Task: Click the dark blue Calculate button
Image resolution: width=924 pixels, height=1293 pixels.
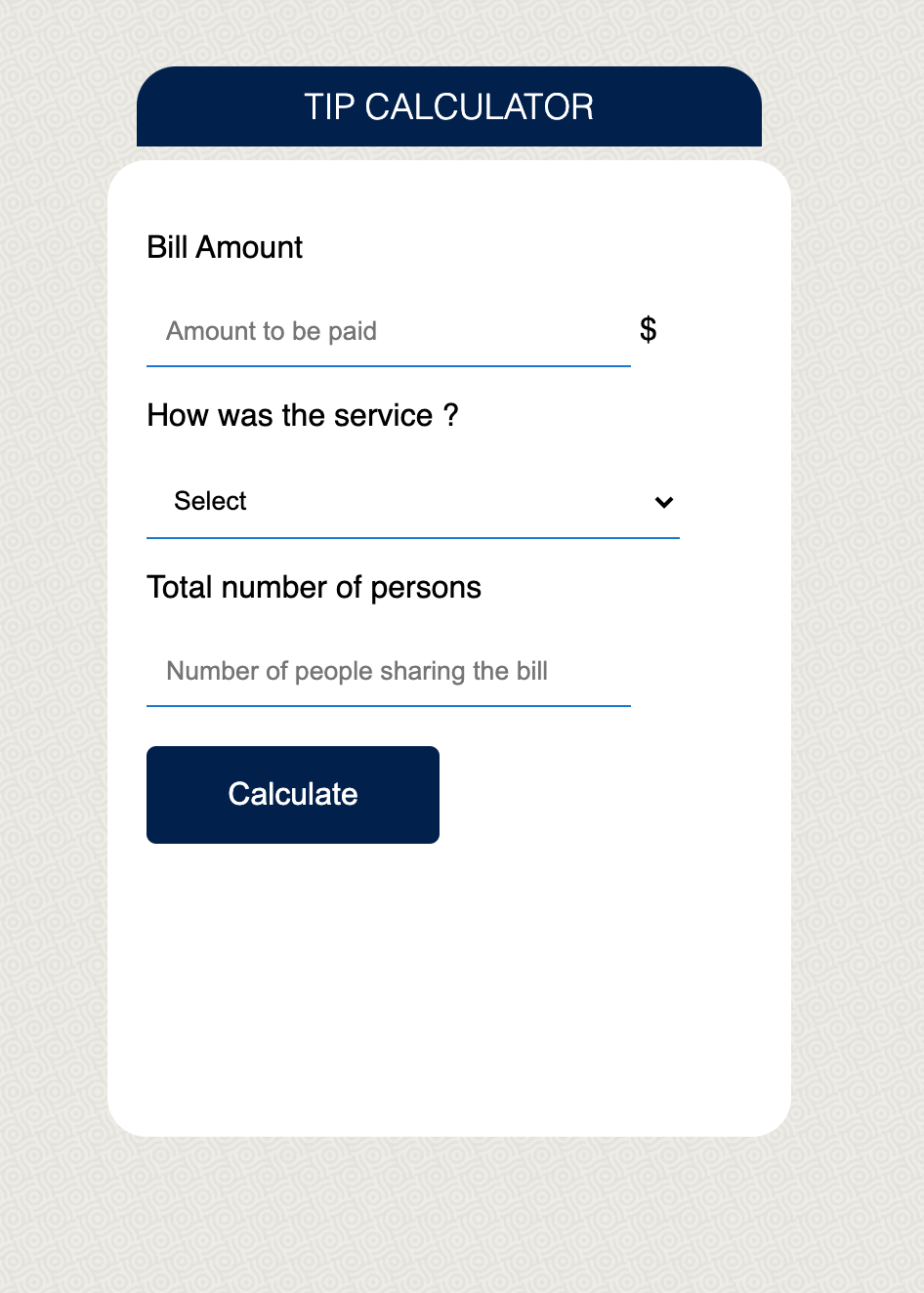Action: click(292, 794)
